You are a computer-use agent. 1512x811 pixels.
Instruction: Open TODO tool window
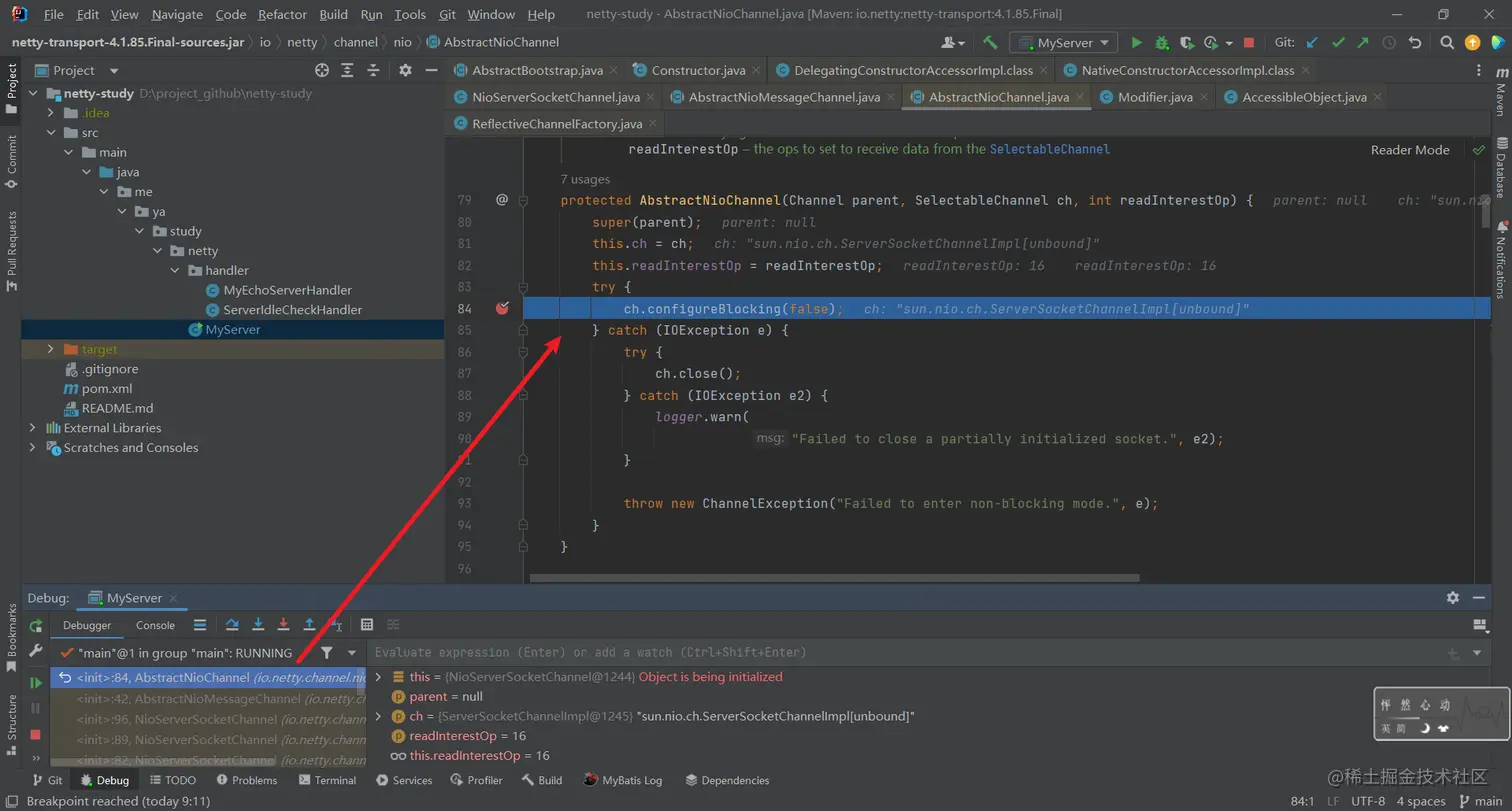tap(172, 780)
